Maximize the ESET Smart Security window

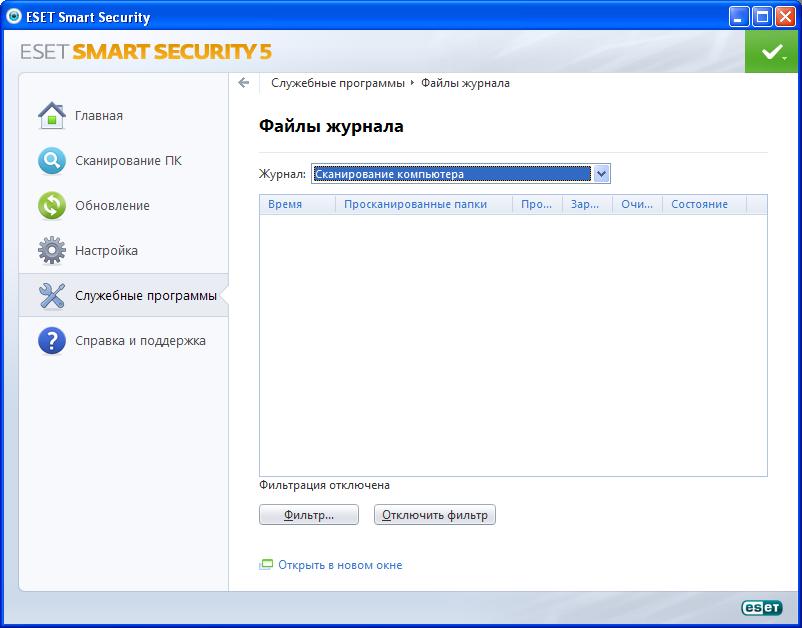tap(762, 17)
